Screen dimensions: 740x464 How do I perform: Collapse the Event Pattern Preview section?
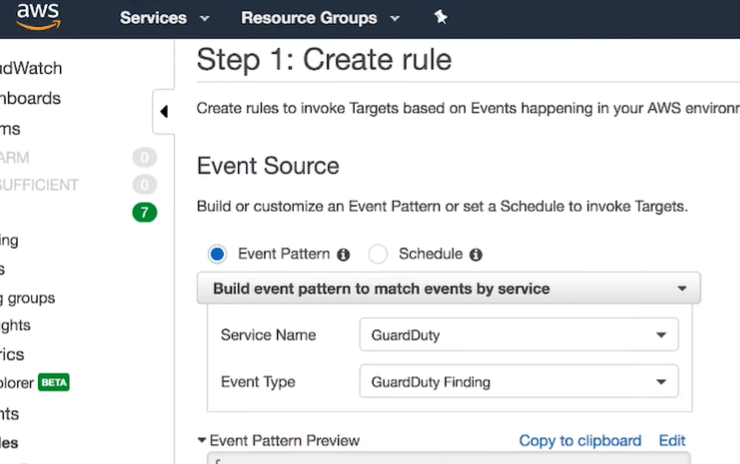202,441
